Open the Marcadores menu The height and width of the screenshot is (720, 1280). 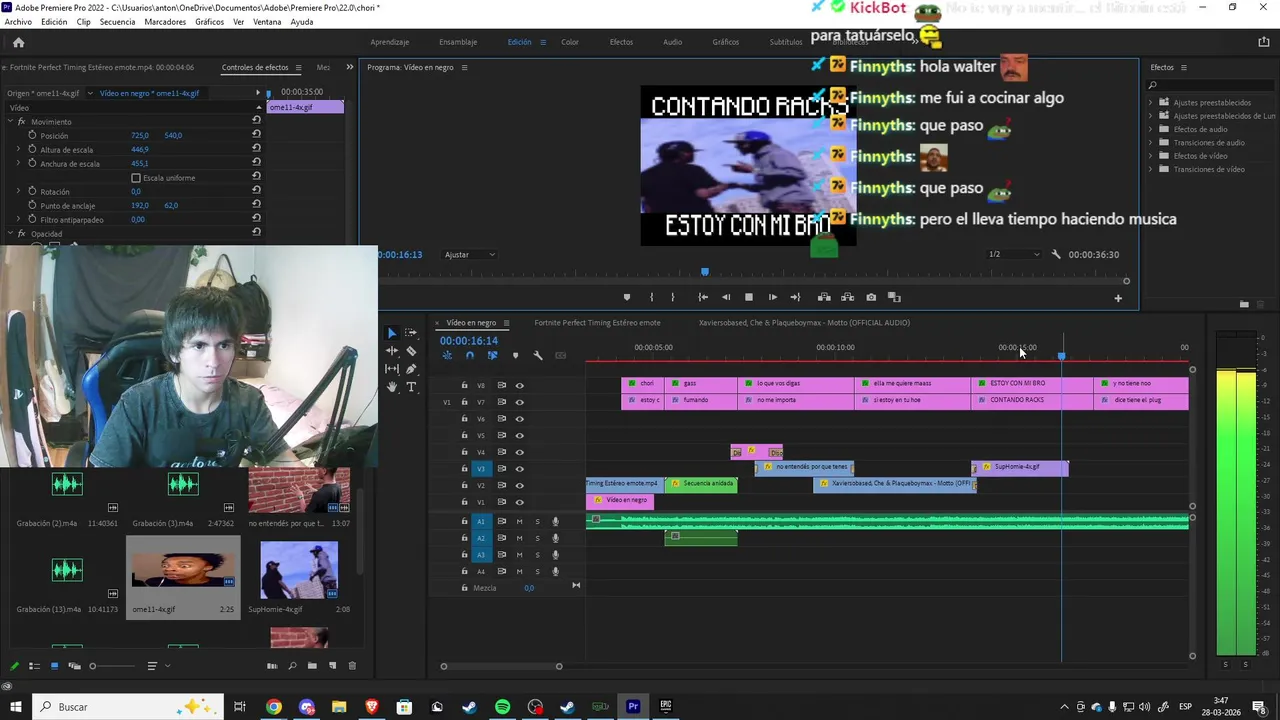(x=165, y=21)
